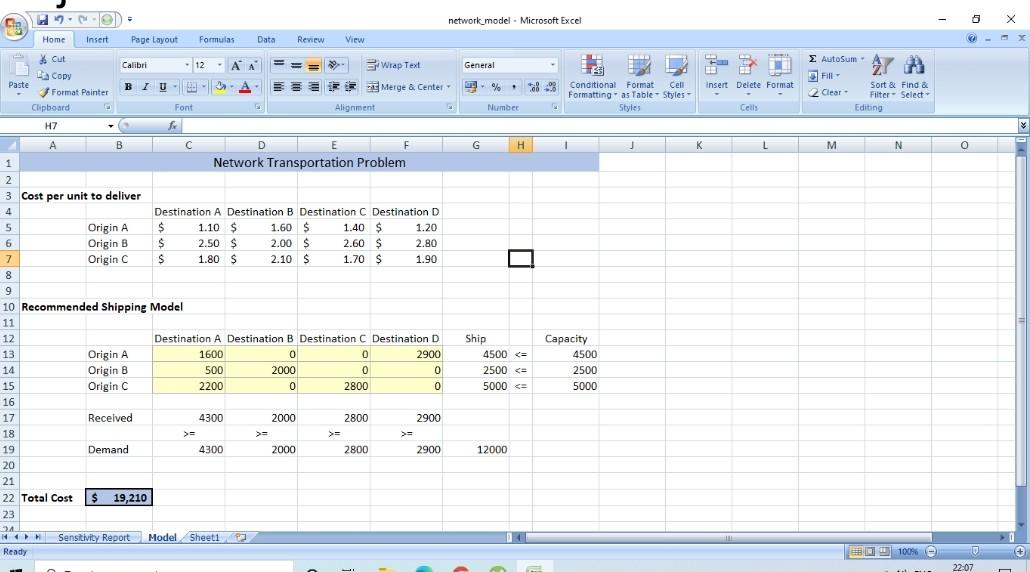Insert cells via Insert button
The image size is (1030, 572).
pyautogui.click(x=716, y=76)
